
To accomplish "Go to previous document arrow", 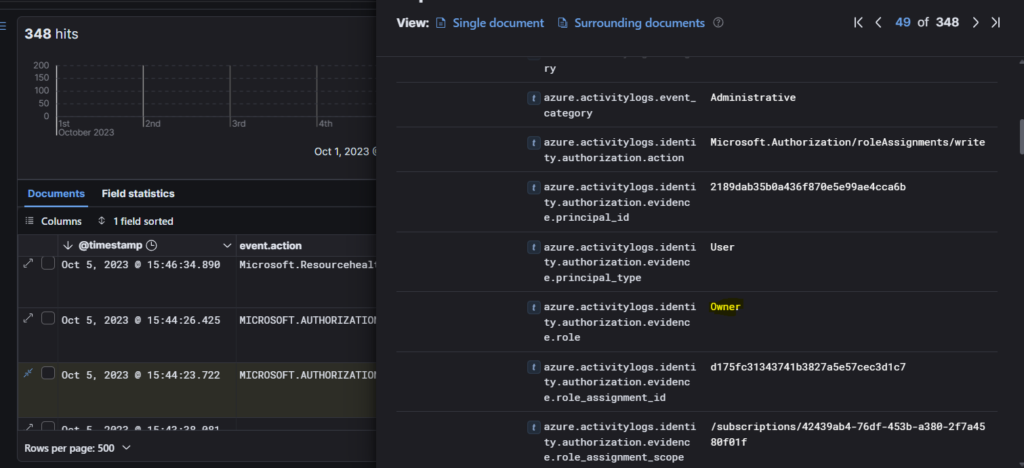I will point(878,23).
